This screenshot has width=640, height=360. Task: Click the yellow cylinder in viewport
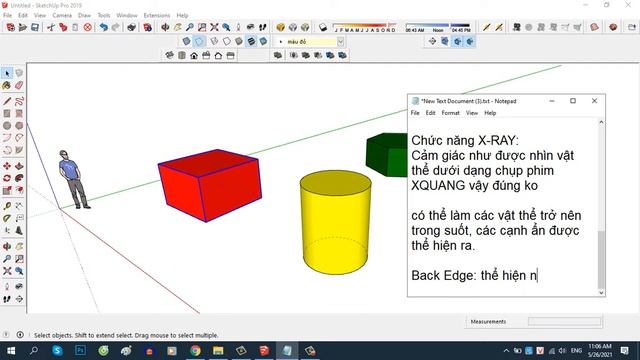point(336,222)
